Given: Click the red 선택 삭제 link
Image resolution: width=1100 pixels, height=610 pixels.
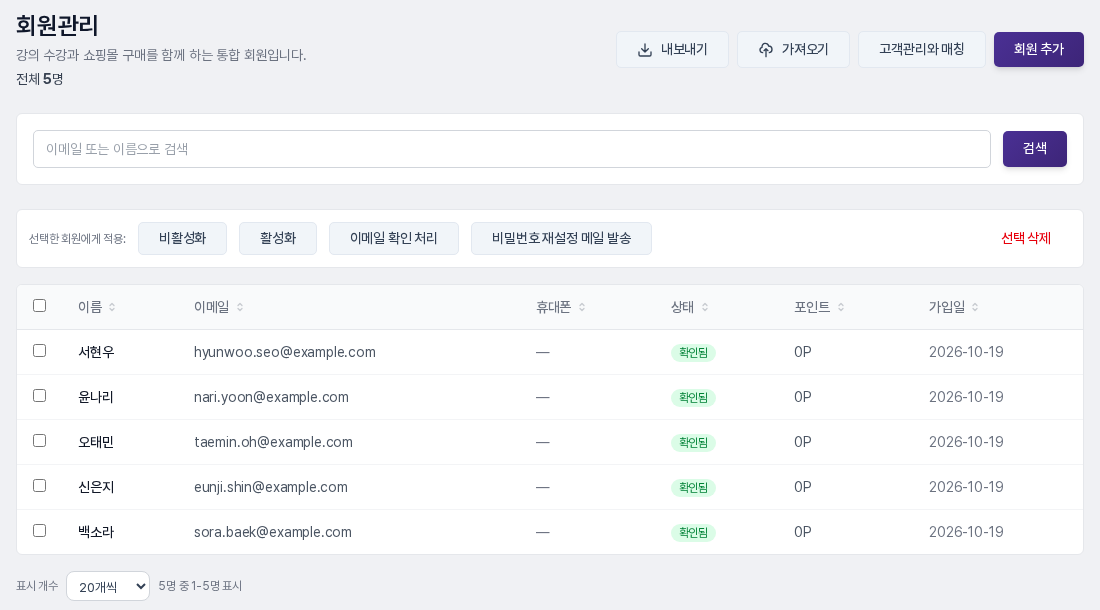Looking at the screenshot, I should pos(1026,238).
